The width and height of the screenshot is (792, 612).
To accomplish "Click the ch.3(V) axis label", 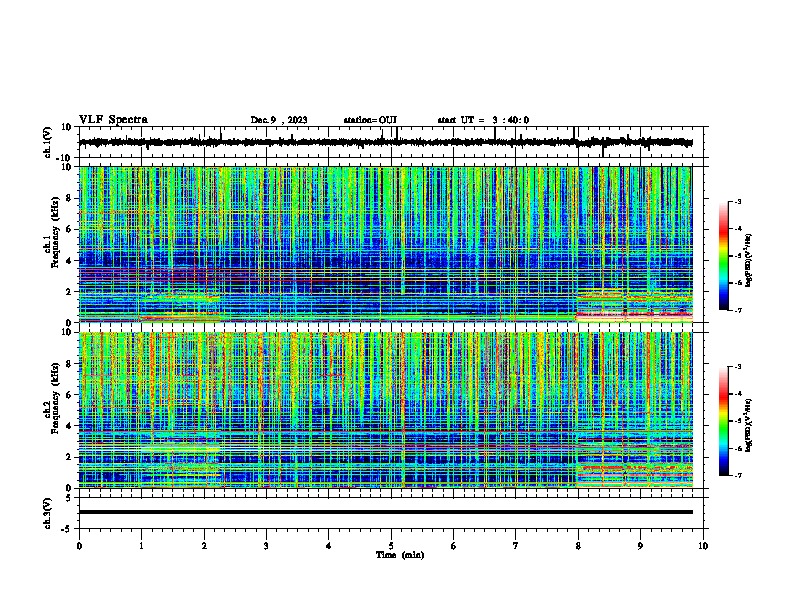I will (x=48, y=513).
